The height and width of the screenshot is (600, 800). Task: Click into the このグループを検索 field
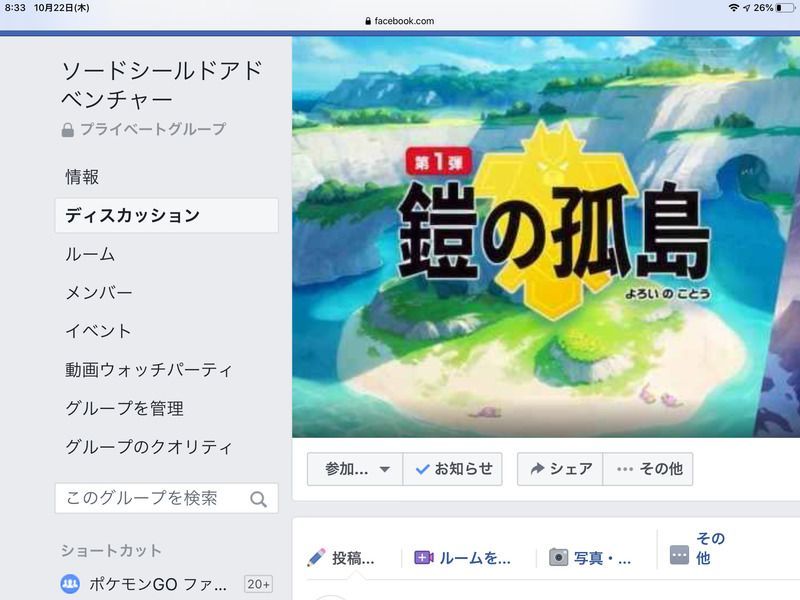pyautogui.click(x=167, y=498)
